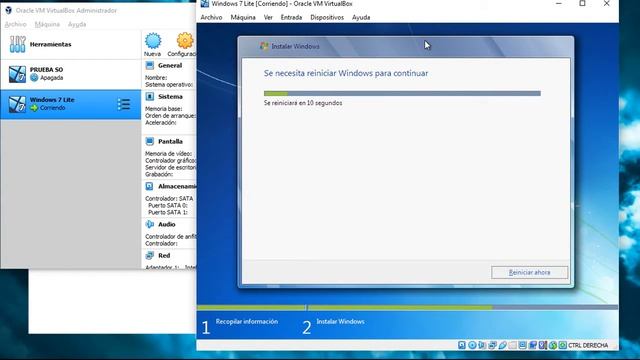Screen dimensions: 640x360
Task: Open the Ver menu
Action: click(268, 17)
